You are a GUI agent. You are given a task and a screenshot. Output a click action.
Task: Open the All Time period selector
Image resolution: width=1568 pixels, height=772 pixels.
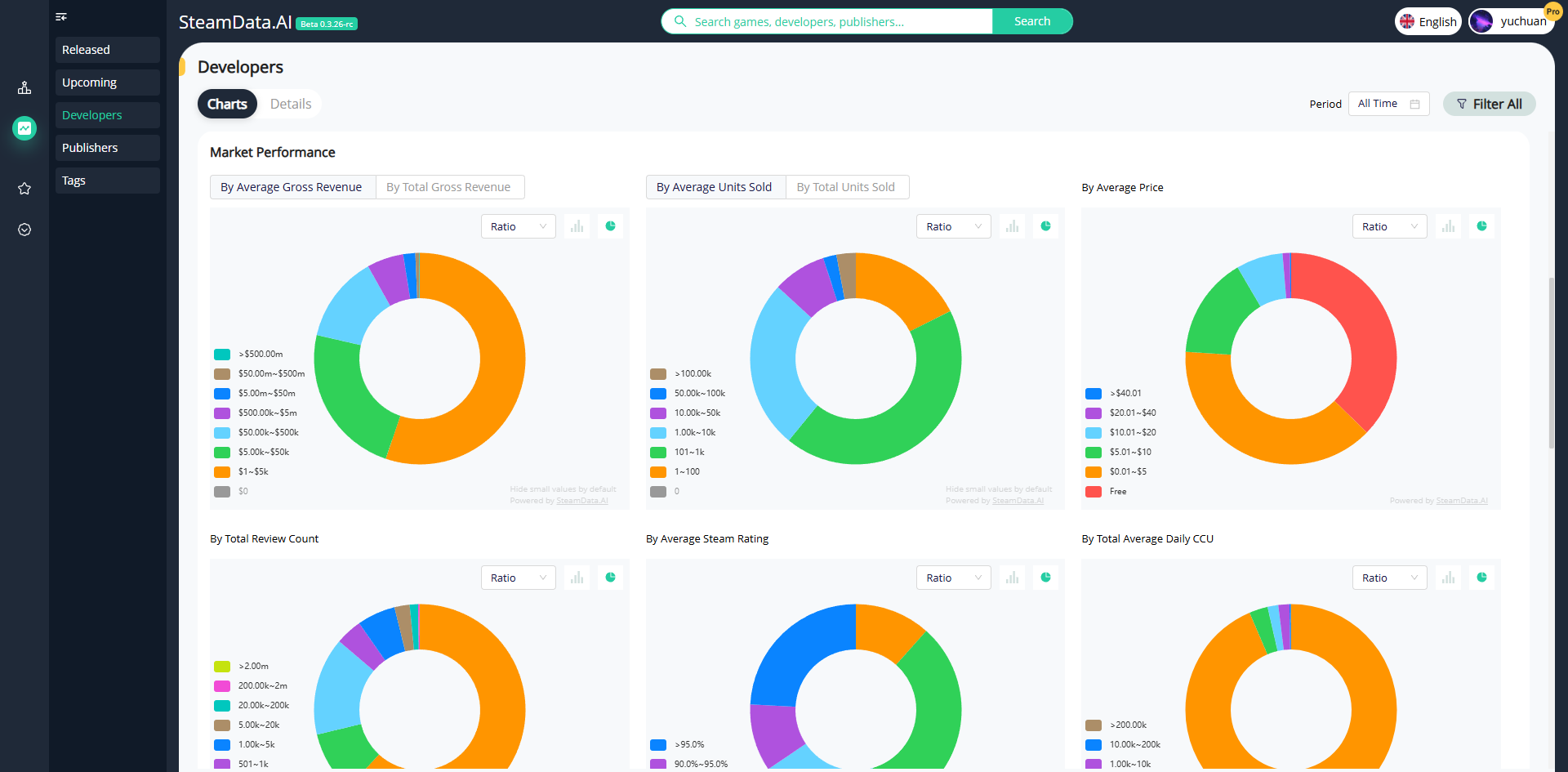click(1389, 104)
